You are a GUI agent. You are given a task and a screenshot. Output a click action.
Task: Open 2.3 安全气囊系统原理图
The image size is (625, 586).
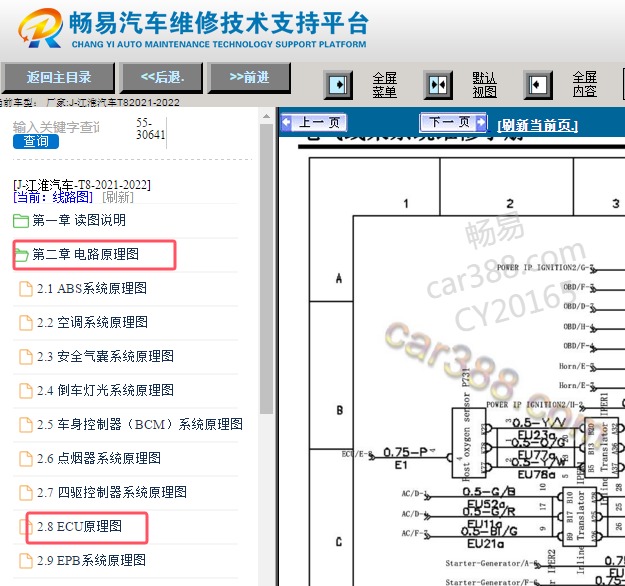click(105, 356)
